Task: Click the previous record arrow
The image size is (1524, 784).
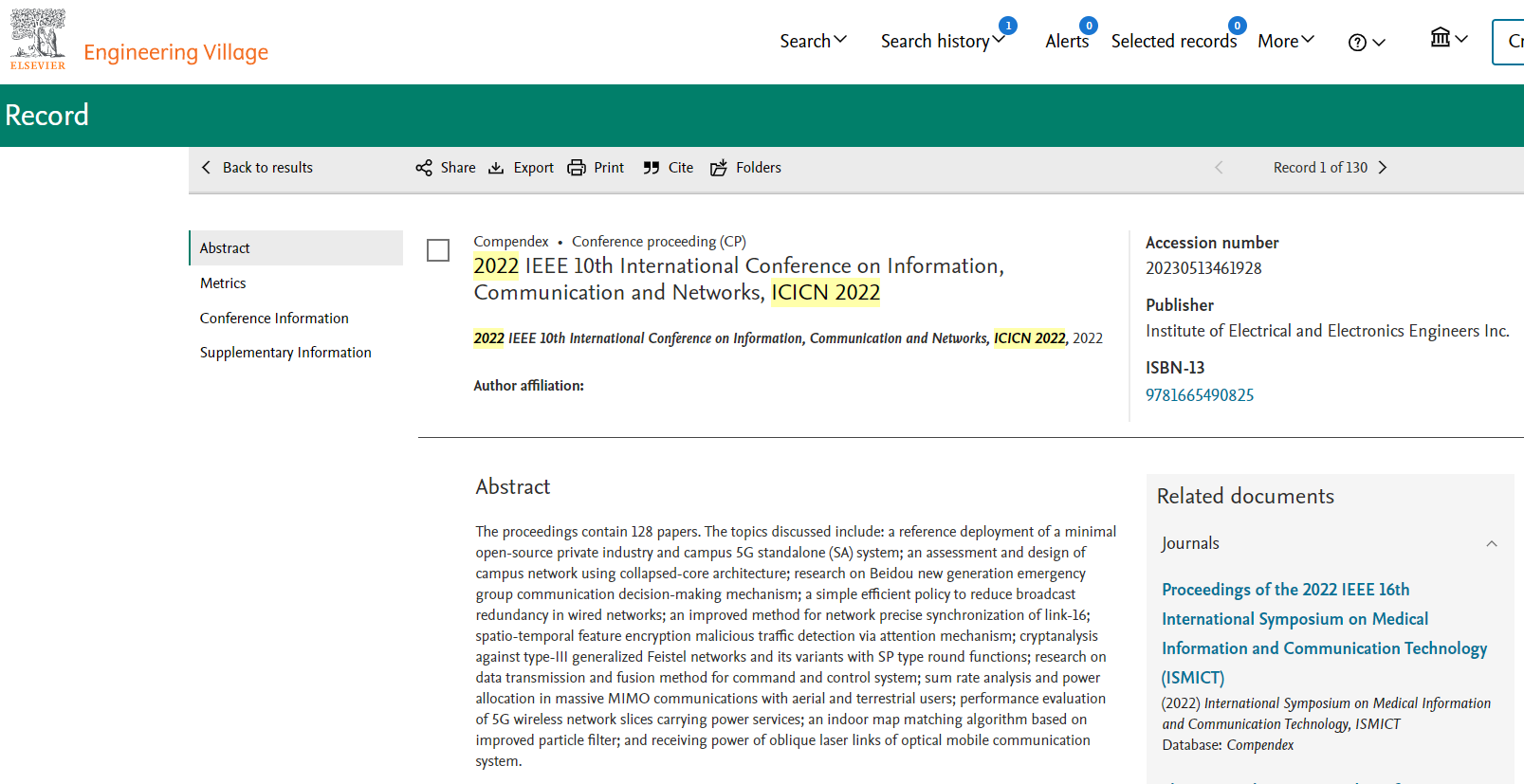Action: click(1219, 168)
